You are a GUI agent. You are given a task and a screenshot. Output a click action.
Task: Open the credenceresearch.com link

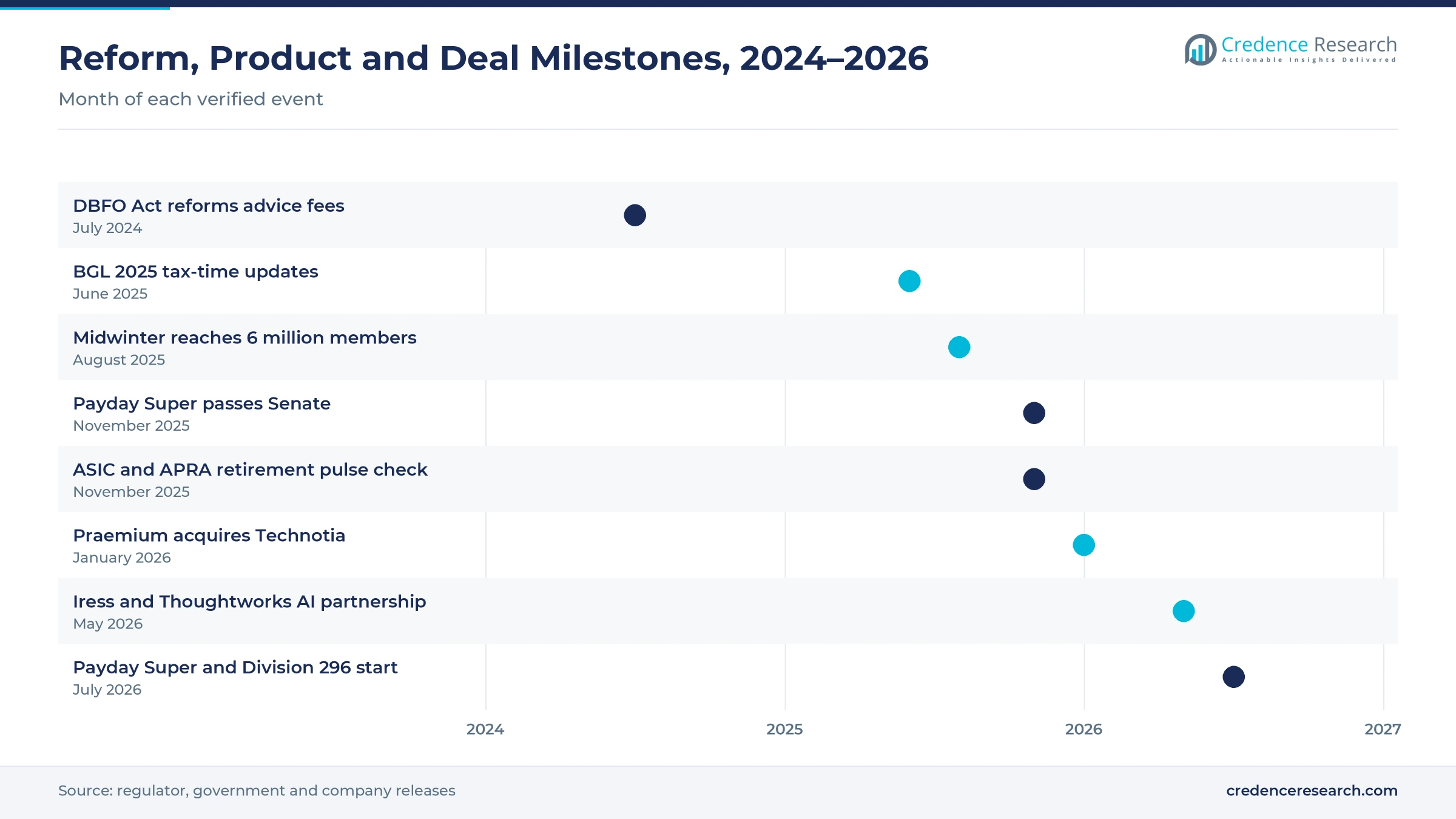1312,790
